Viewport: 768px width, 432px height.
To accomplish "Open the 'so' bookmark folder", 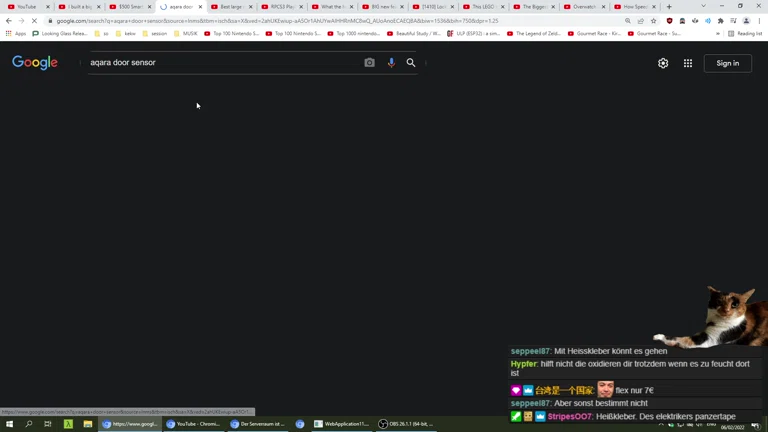I will [x=102, y=34].
